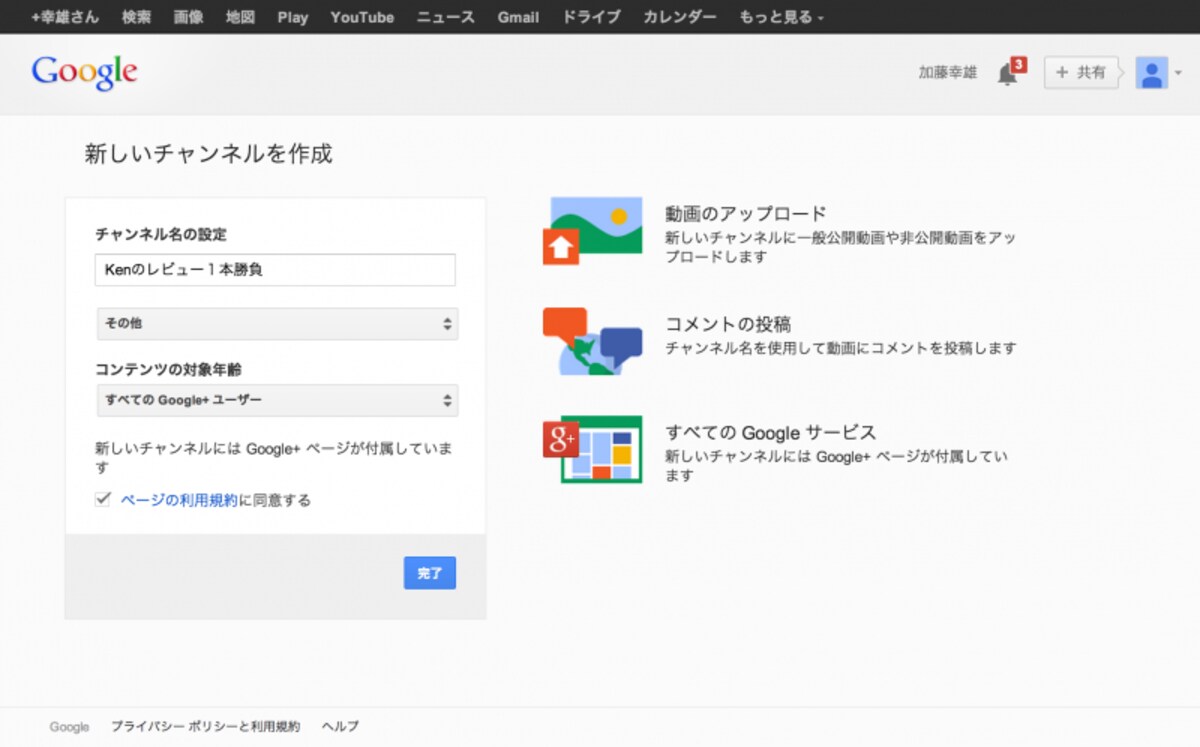Open 画像 in top bar
Image resolution: width=1200 pixels, height=747 pixels.
pos(188,17)
